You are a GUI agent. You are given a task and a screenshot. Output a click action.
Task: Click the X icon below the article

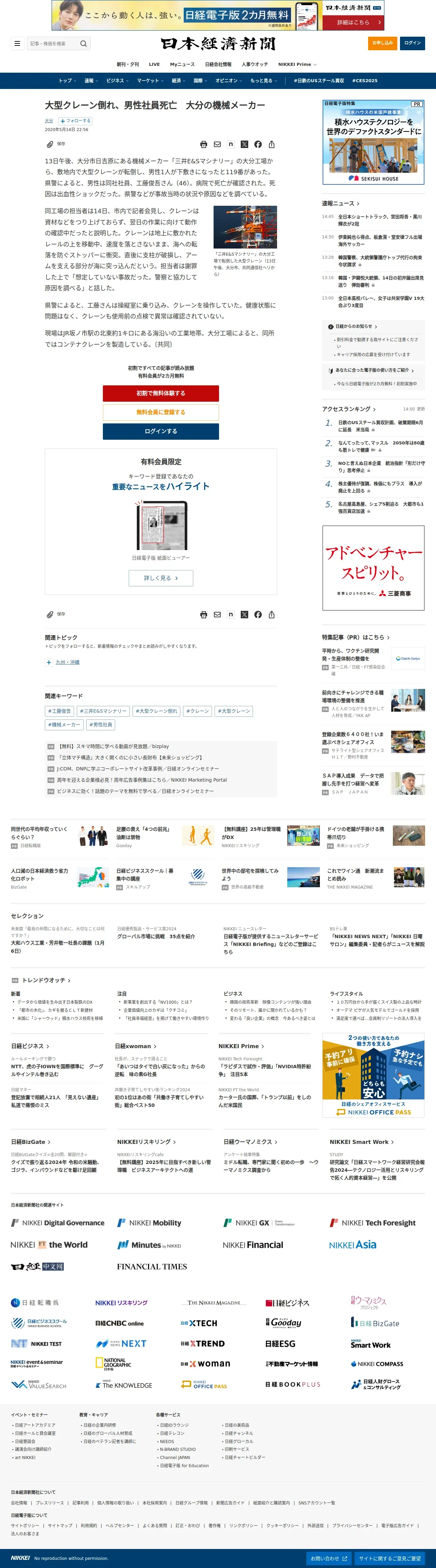(244, 615)
